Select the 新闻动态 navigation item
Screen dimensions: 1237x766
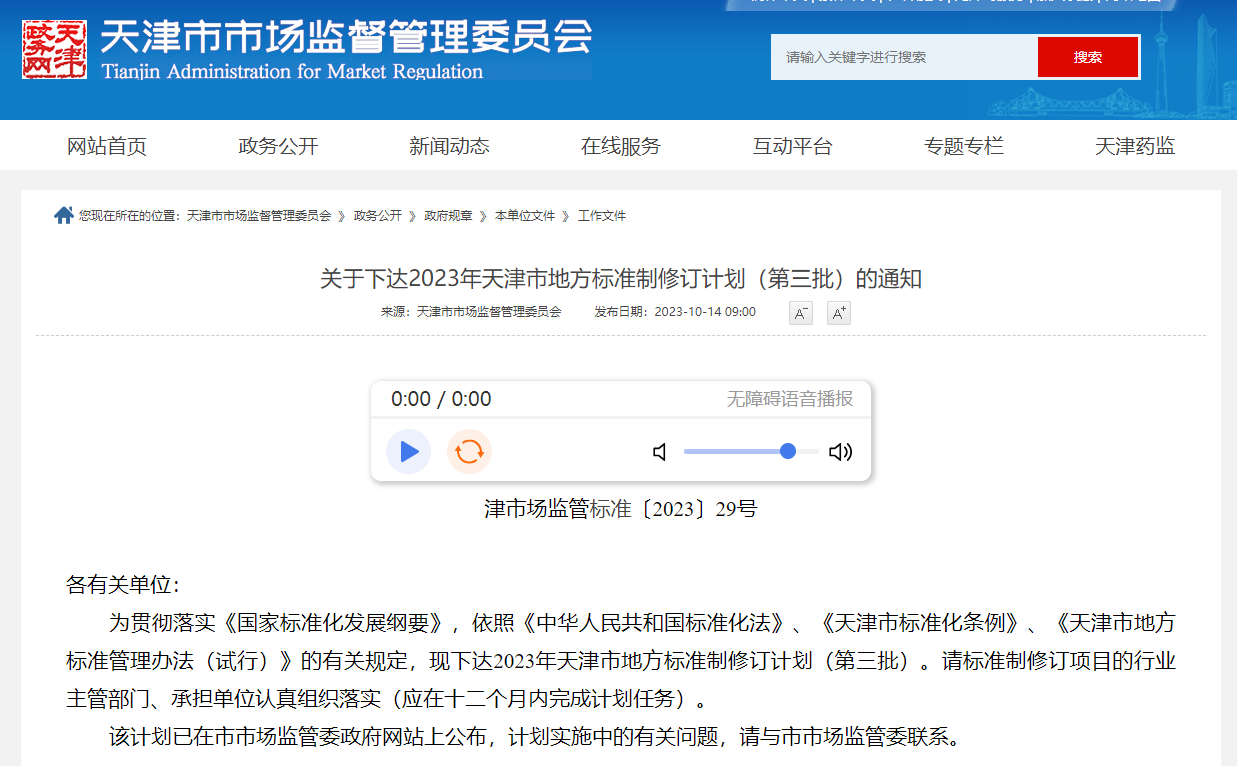coord(449,147)
